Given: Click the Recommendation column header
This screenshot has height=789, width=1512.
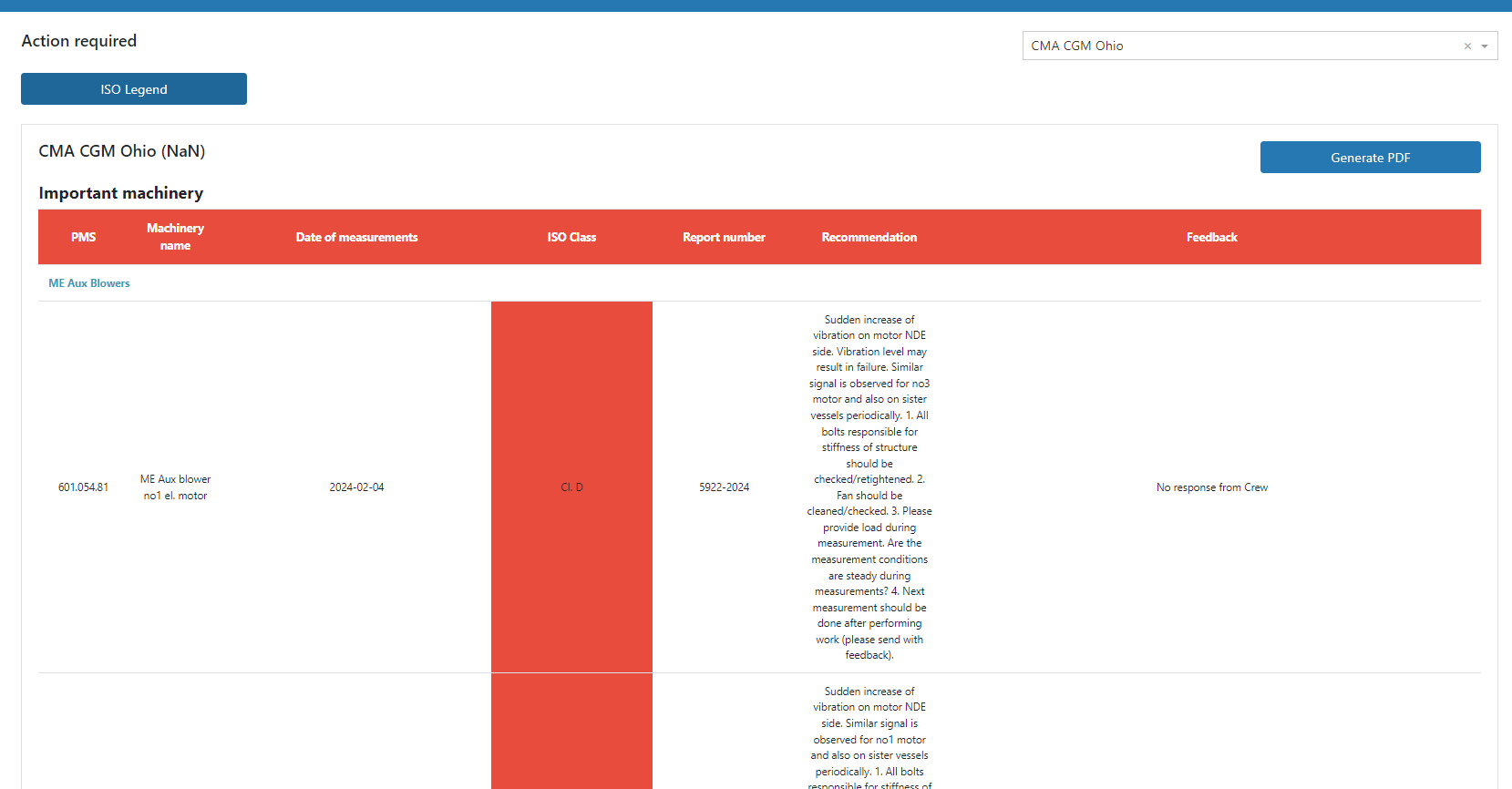Looking at the screenshot, I should click(869, 237).
